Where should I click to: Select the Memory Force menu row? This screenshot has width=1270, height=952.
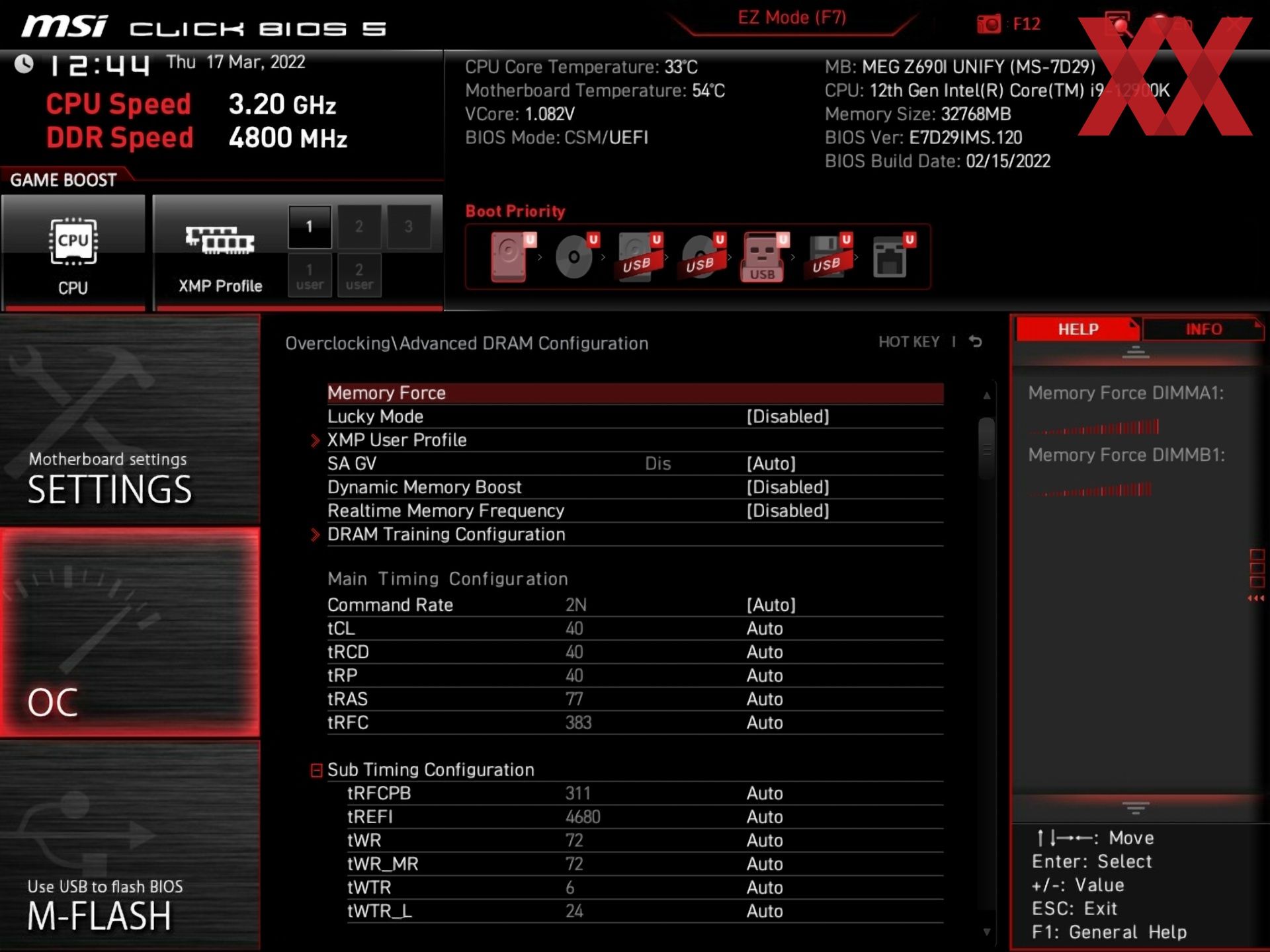[635, 393]
